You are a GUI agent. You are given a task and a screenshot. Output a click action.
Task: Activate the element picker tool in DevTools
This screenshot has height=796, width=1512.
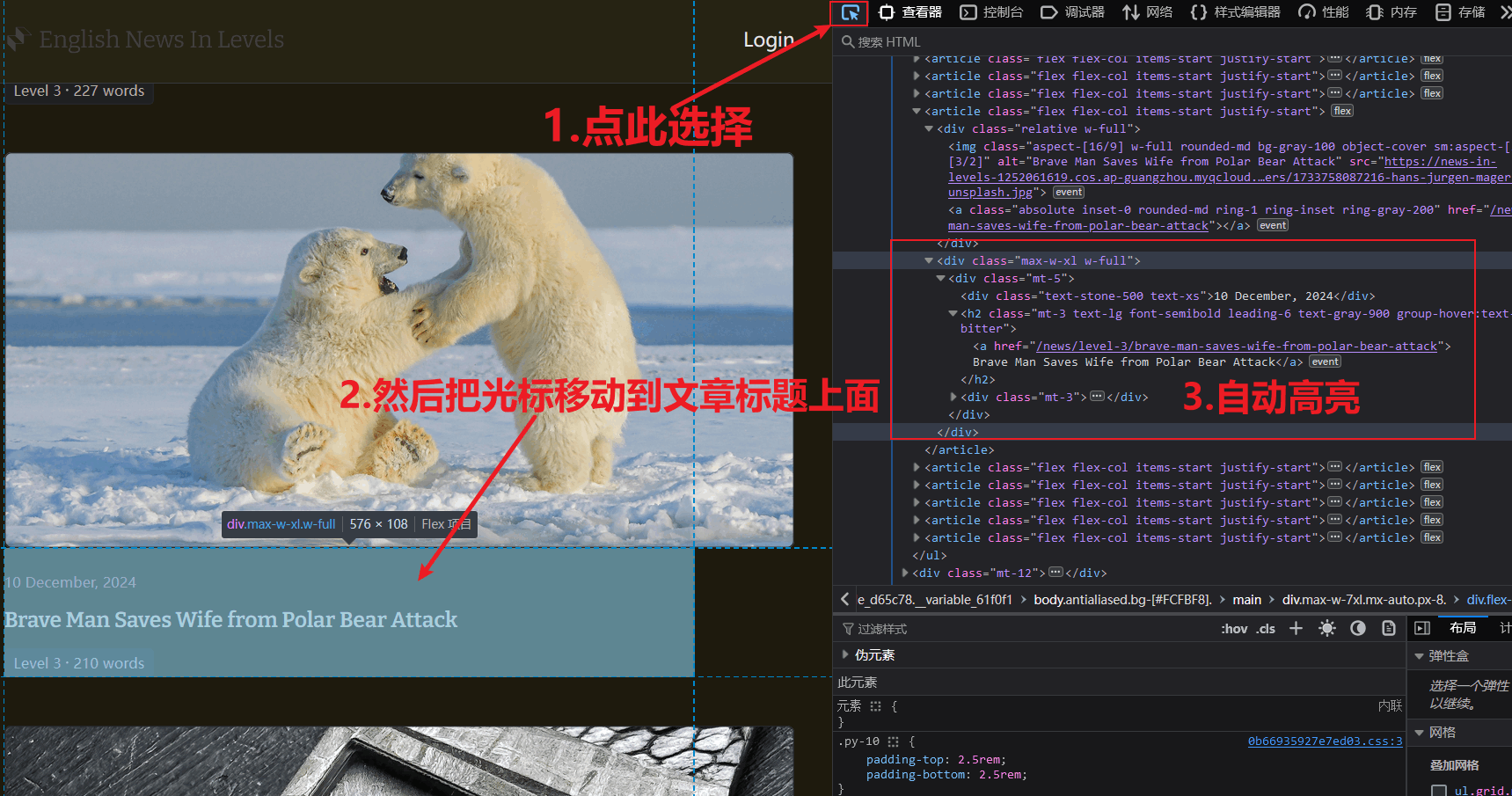tap(850, 12)
